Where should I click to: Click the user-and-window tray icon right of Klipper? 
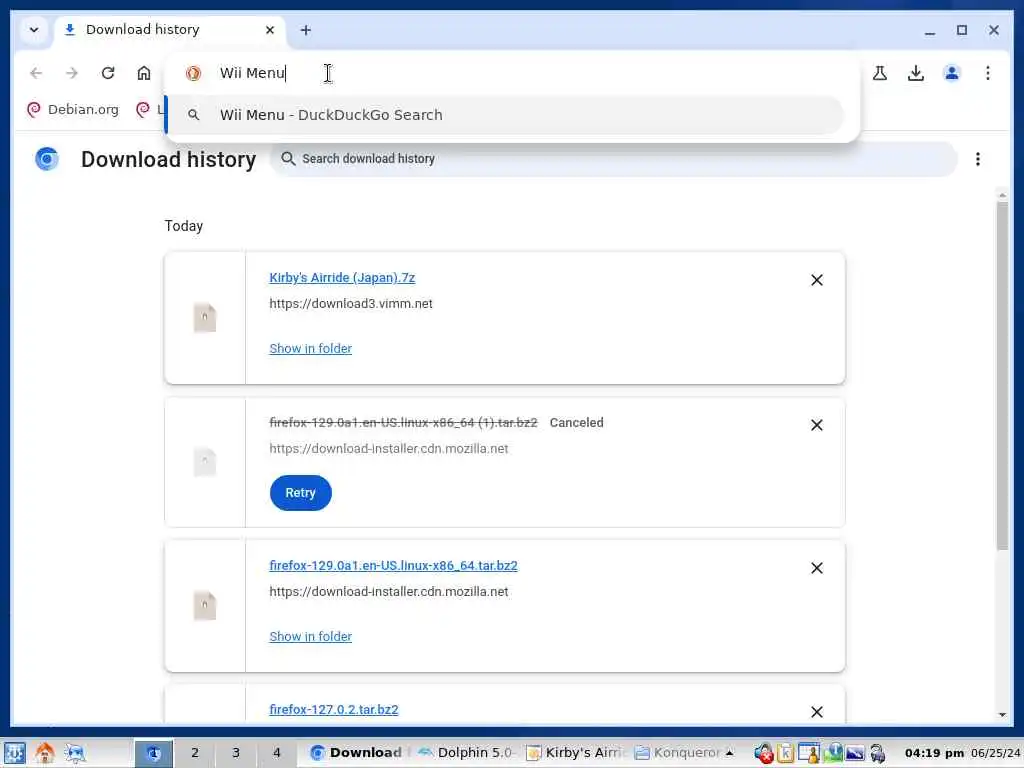click(809, 753)
